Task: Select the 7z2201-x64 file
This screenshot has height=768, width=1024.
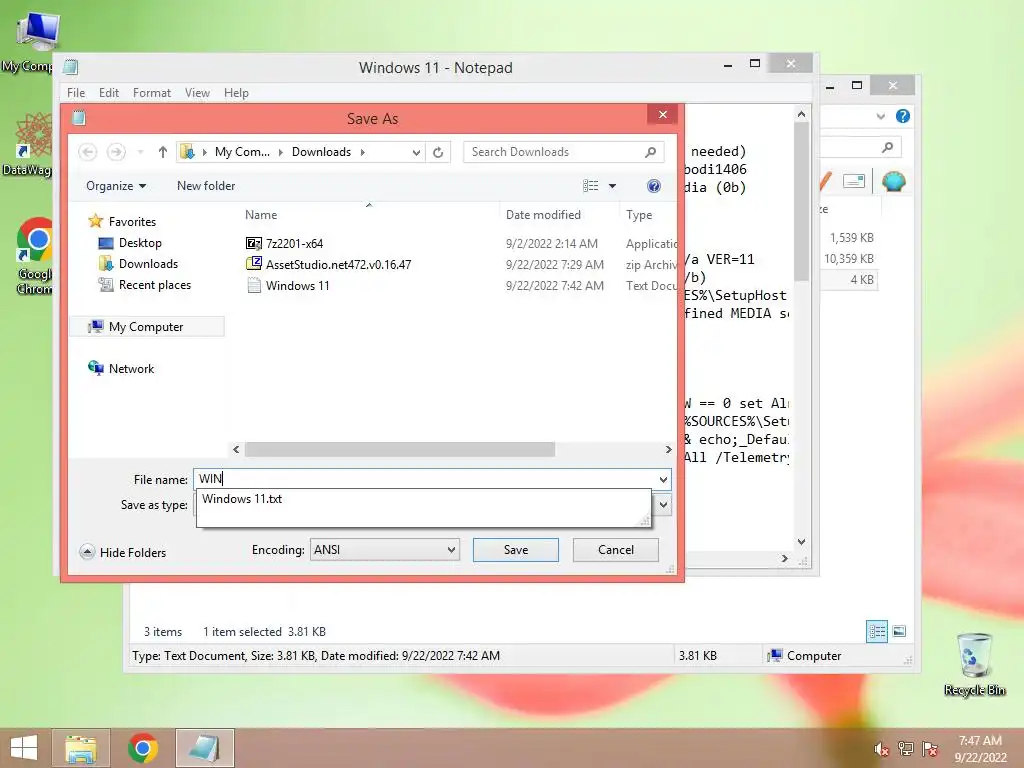Action: 285,244
